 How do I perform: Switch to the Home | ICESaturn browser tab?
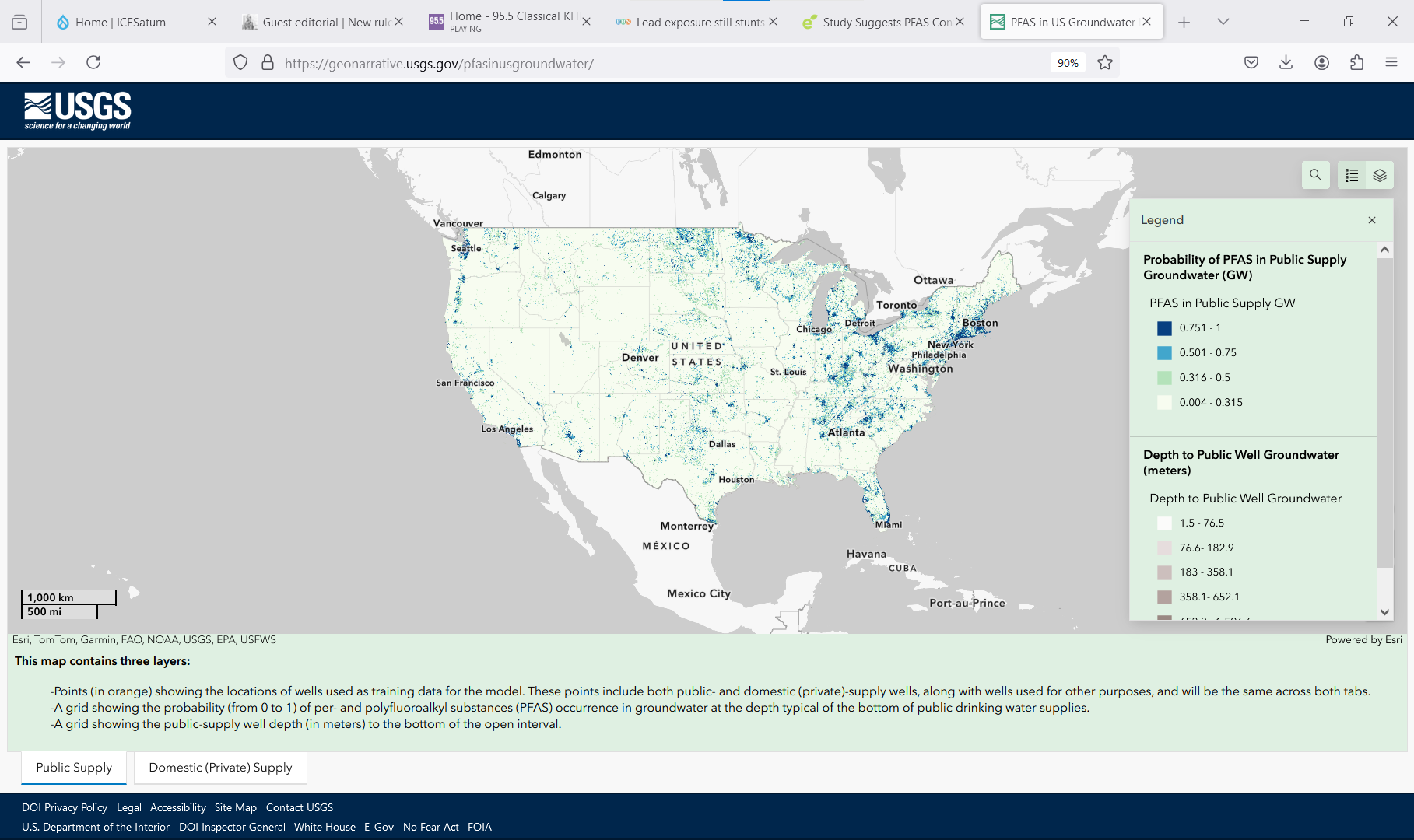[121, 23]
